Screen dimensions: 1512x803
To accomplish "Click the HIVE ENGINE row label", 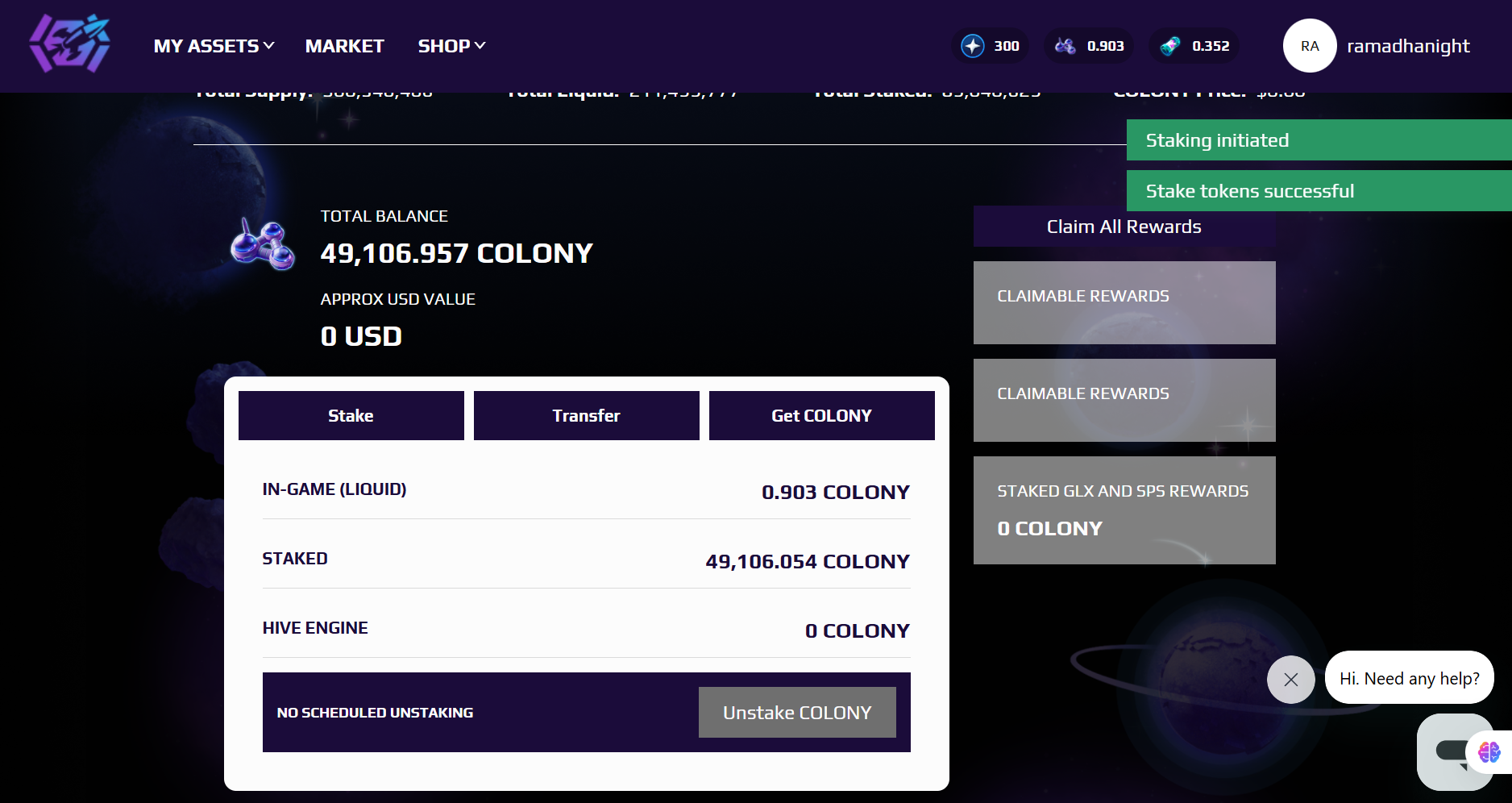I will coord(315,628).
